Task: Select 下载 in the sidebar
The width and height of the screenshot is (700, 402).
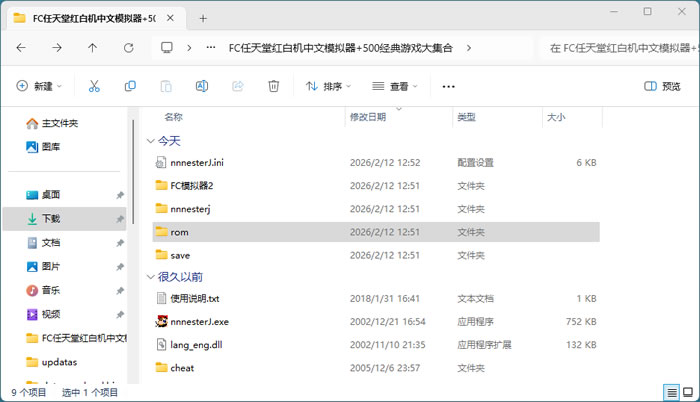Action: pyautogui.click(x=51, y=219)
